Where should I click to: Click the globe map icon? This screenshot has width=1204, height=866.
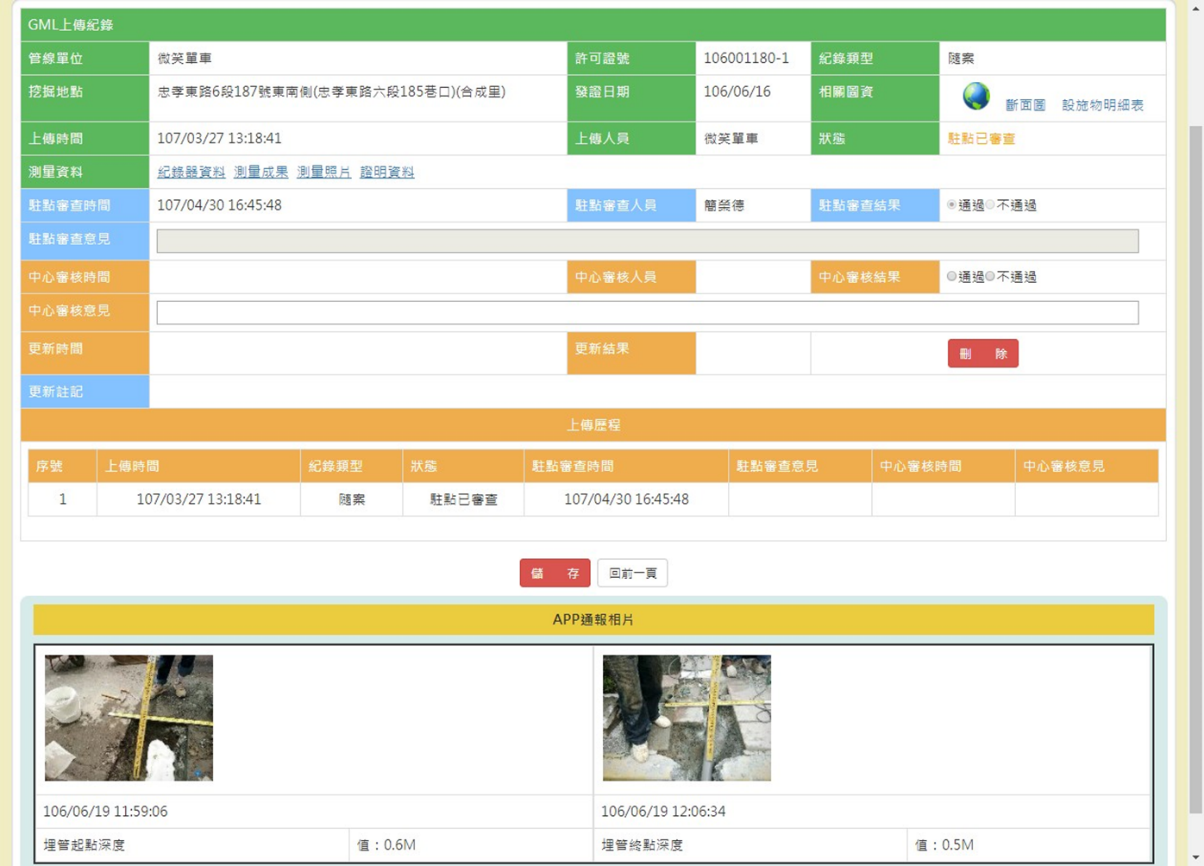(976, 97)
